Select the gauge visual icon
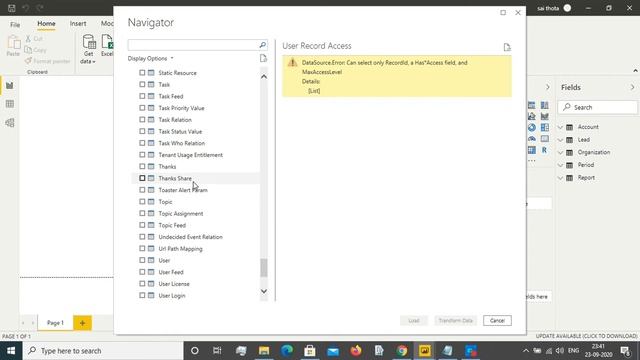This screenshot has height=360, width=640. [x=531, y=139]
